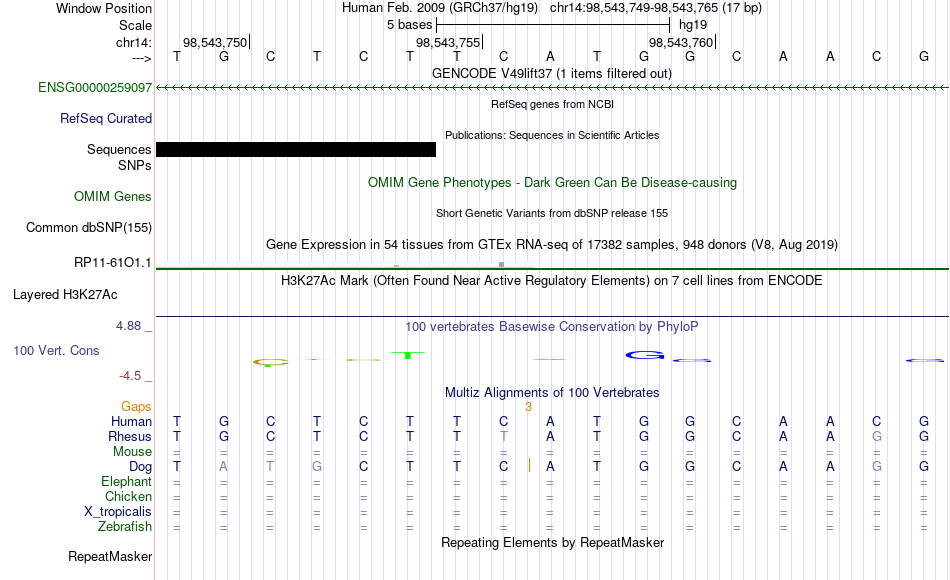950x580 pixels.
Task: Click the black Sequences item bar
Action: pyautogui.click(x=296, y=150)
